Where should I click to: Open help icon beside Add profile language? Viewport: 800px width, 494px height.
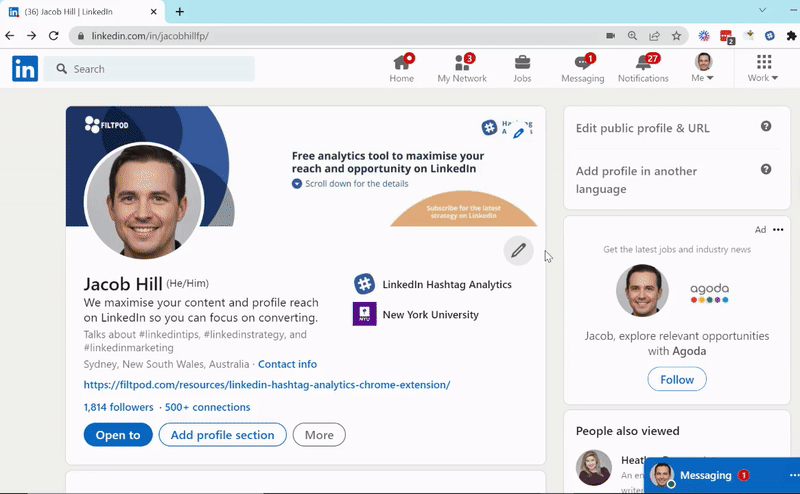point(766,169)
